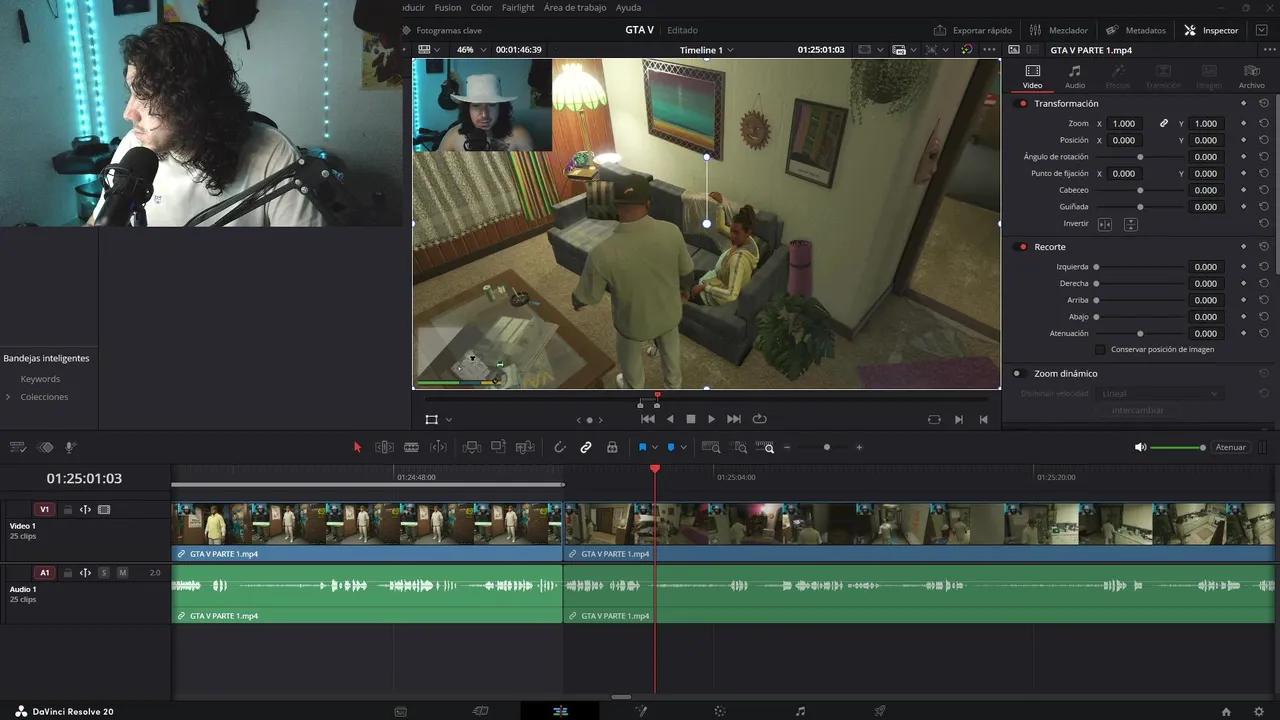Click Exportar rápido button
1280x720 pixels.
(973, 30)
